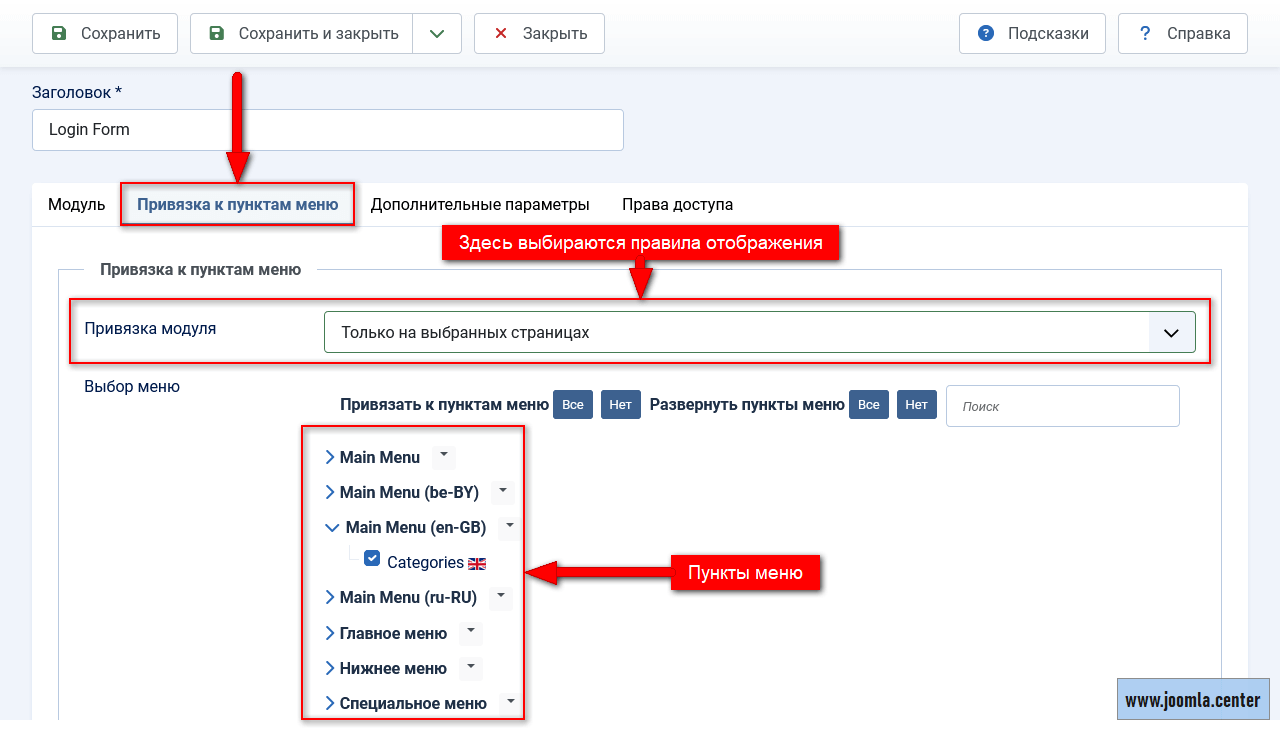Viewport: 1280px width, 730px height.
Task: Open caret menu beside Главное меню
Action: point(471,632)
